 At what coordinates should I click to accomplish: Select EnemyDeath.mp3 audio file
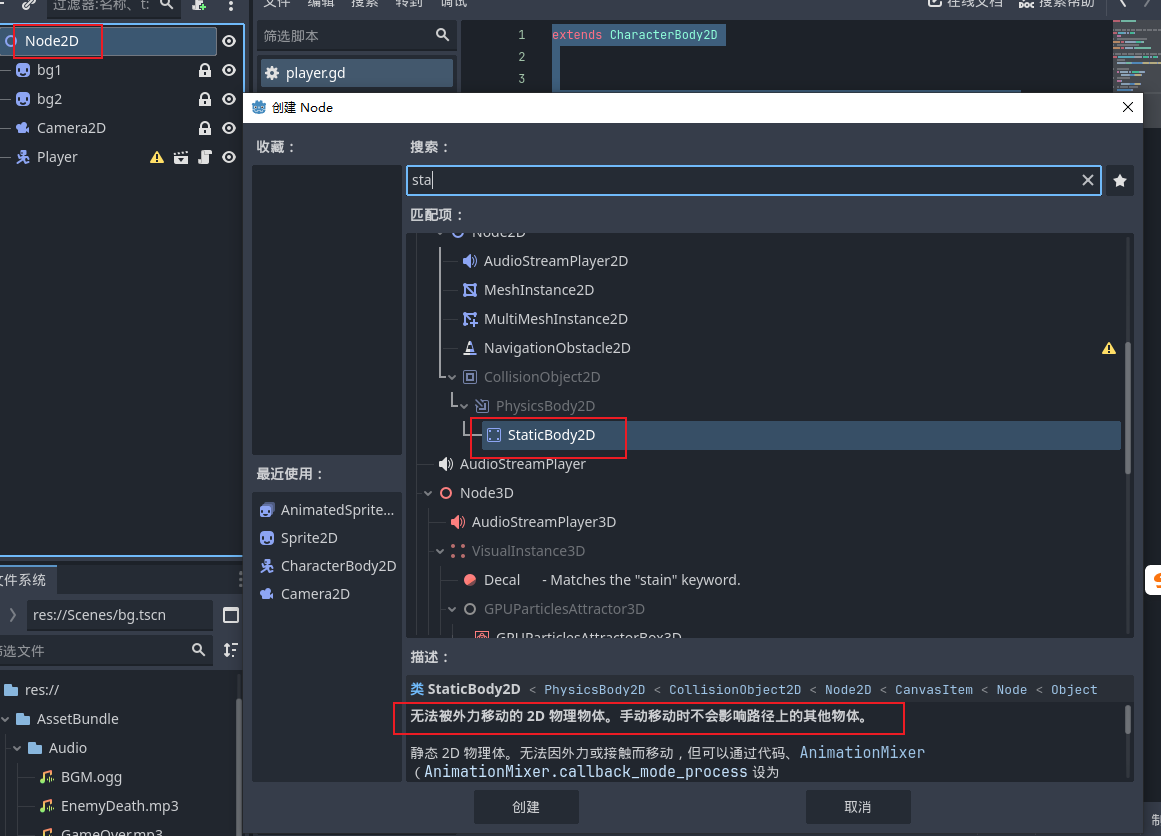(x=119, y=806)
